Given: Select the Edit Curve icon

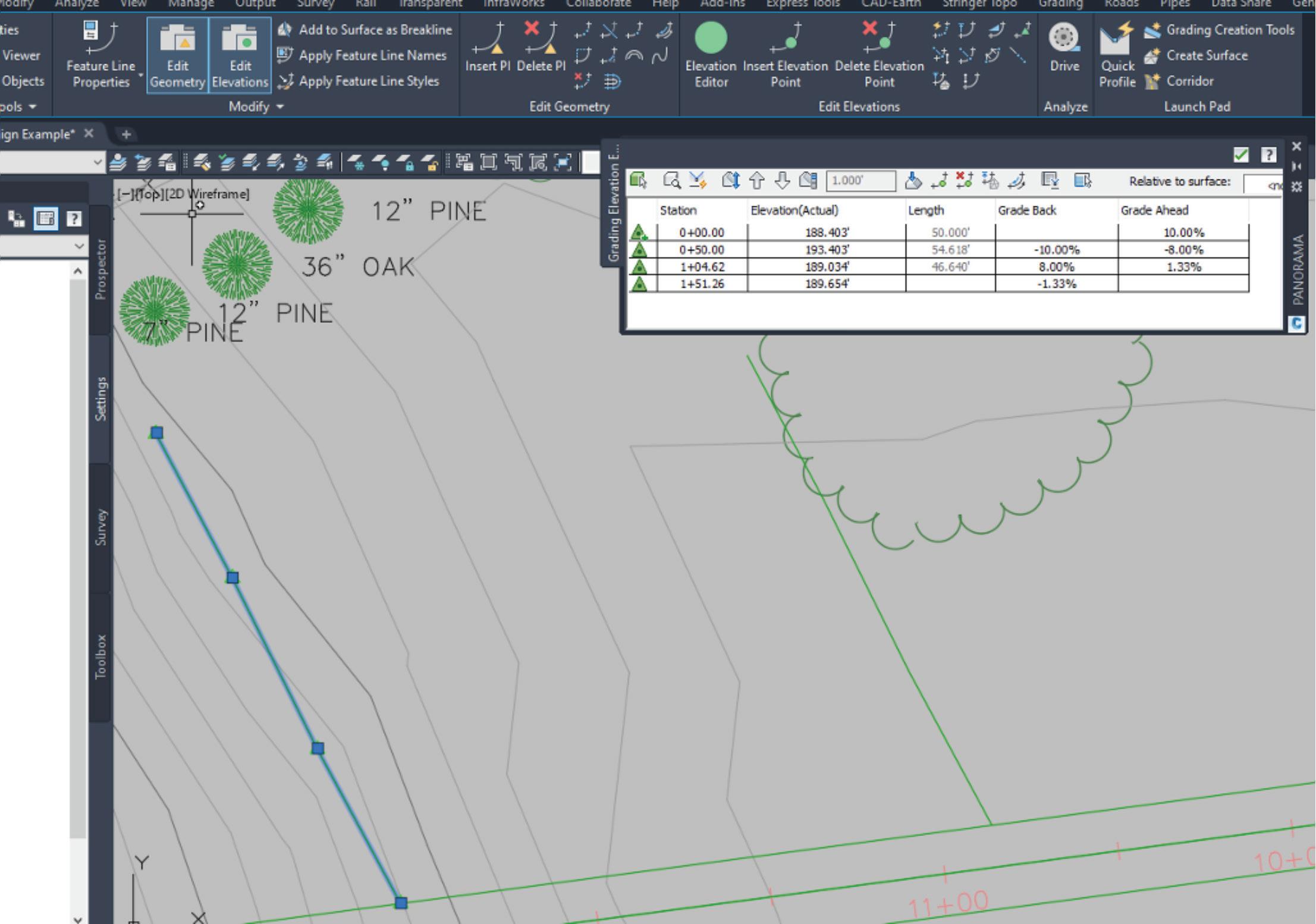Looking at the screenshot, I should pos(583,56).
